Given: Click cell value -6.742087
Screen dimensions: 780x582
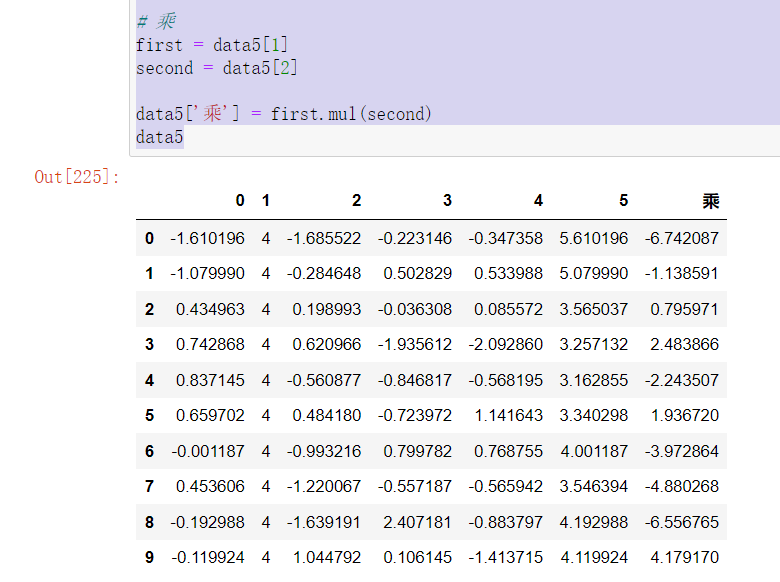Looking at the screenshot, I should [682, 238].
